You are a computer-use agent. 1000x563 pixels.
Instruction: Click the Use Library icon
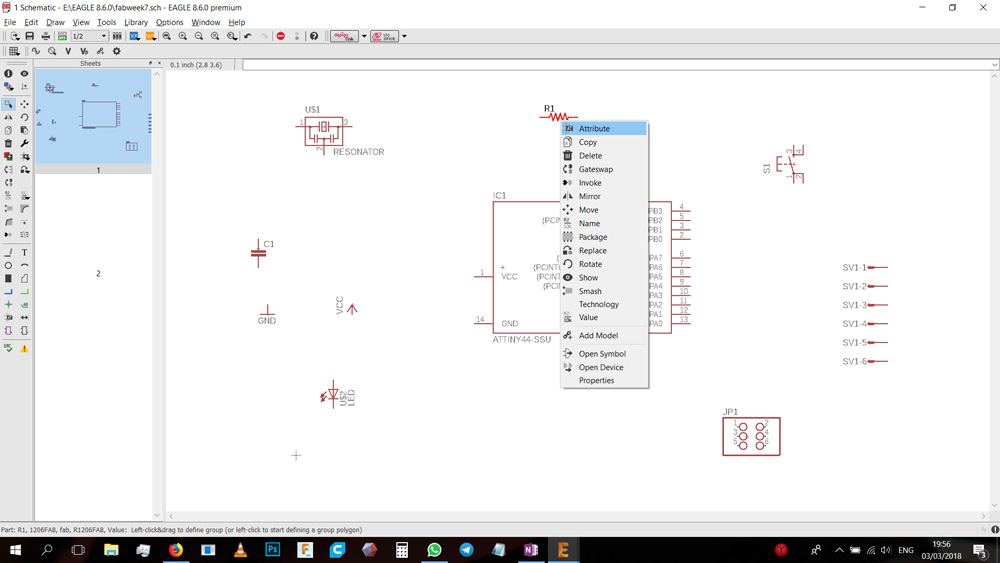117,36
